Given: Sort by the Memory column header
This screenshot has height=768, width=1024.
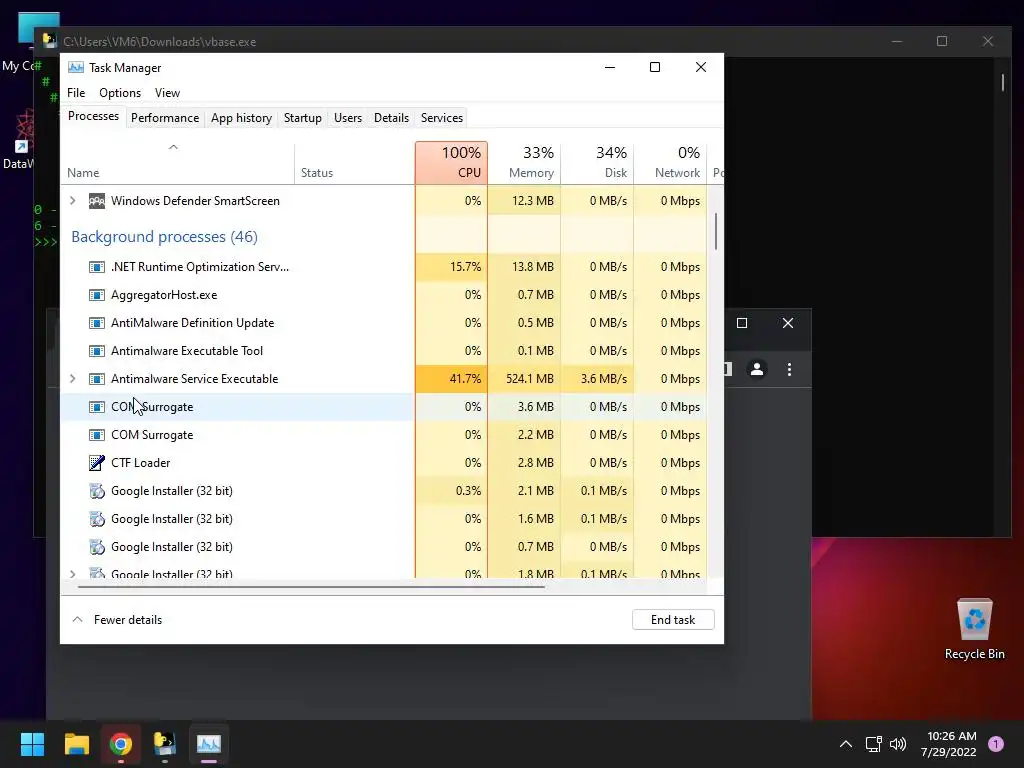Looking at the screenshot, I should point(524,163).
